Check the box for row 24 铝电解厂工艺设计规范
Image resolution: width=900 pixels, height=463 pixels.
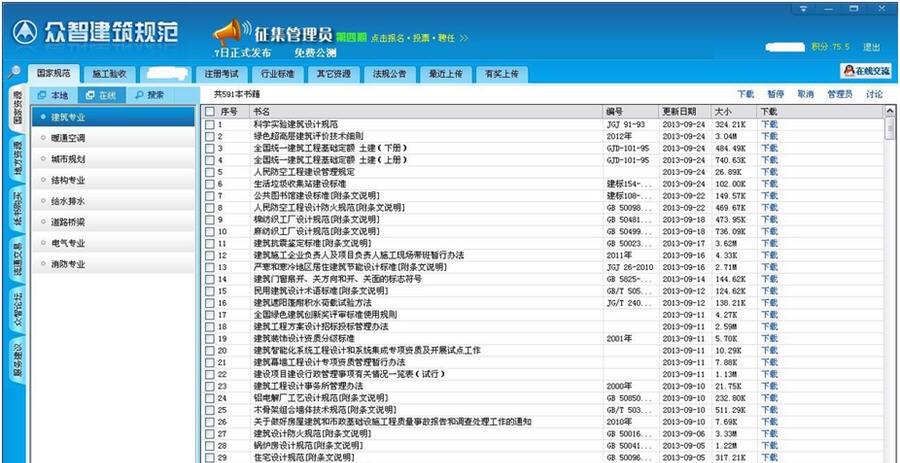[x=210, y=398]
